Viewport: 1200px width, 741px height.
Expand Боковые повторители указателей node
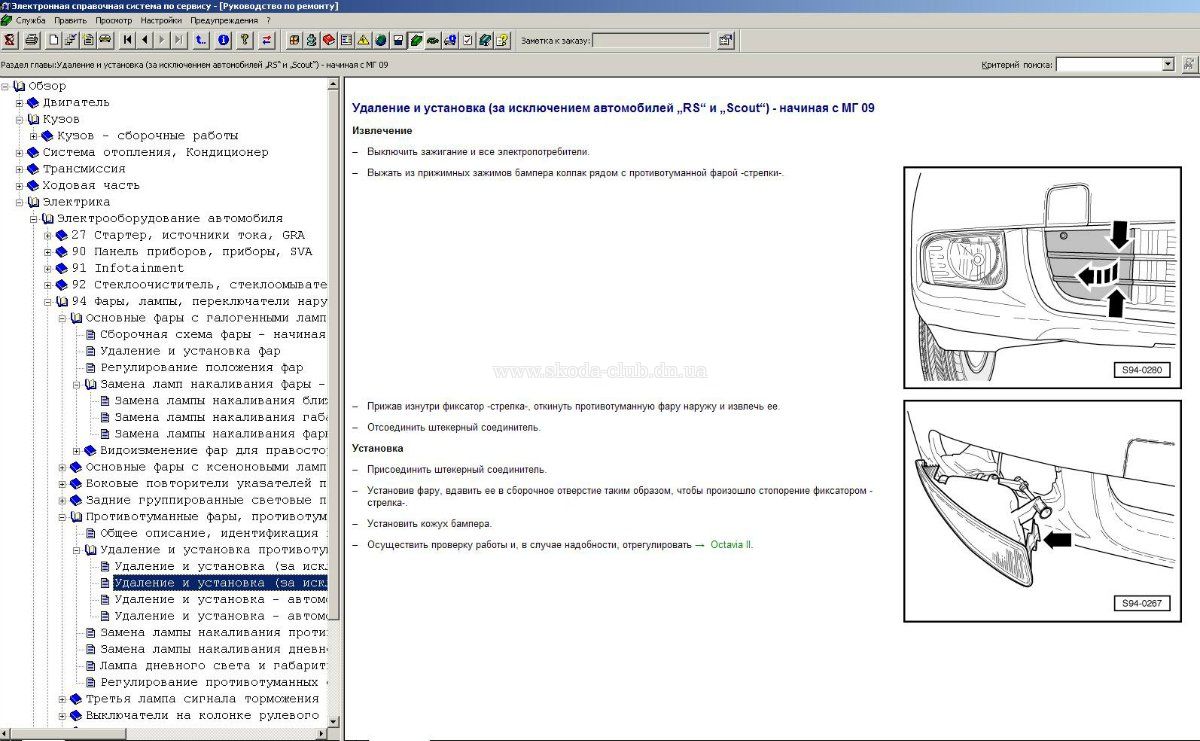[62, 483]
